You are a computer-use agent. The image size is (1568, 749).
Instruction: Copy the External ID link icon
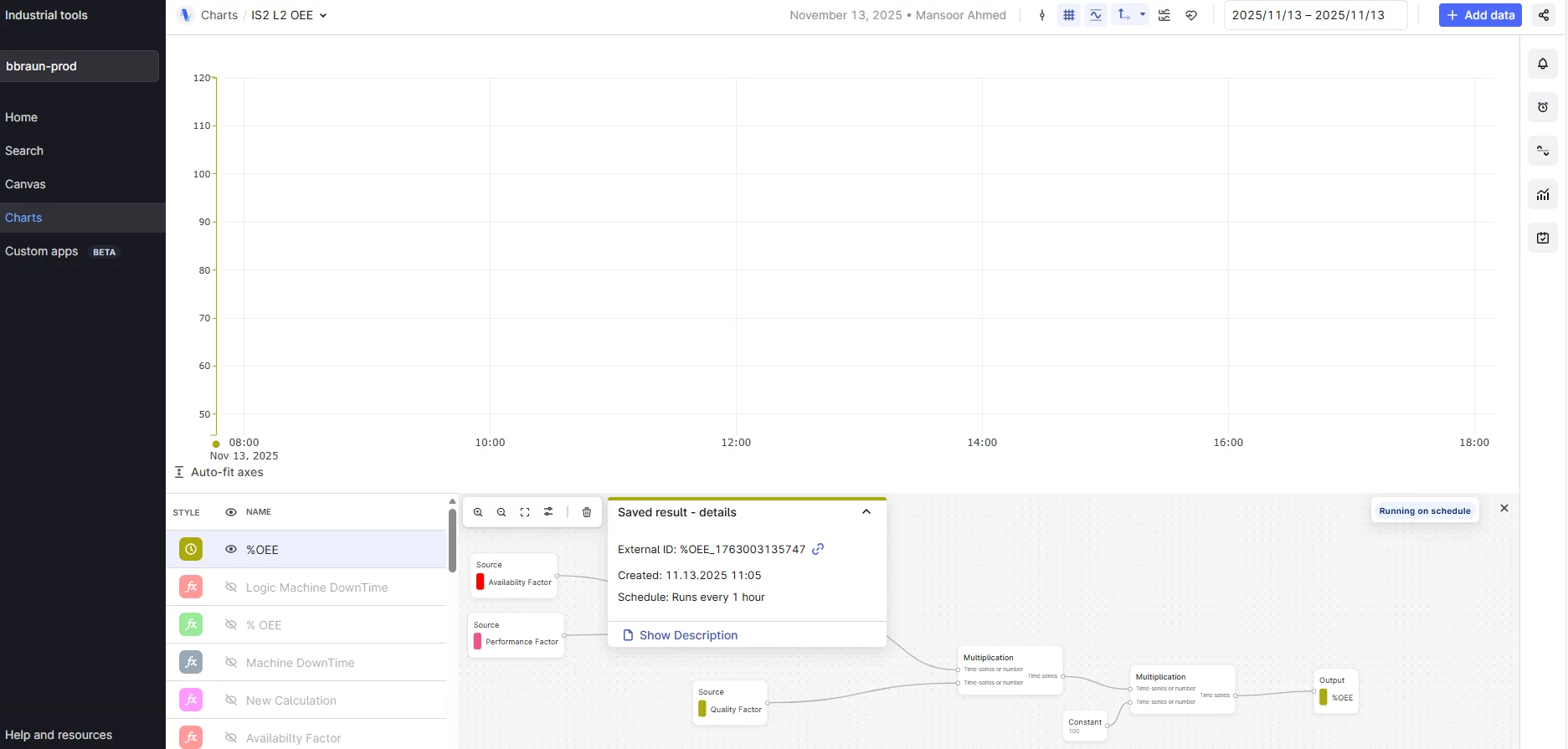click(818, 549)
